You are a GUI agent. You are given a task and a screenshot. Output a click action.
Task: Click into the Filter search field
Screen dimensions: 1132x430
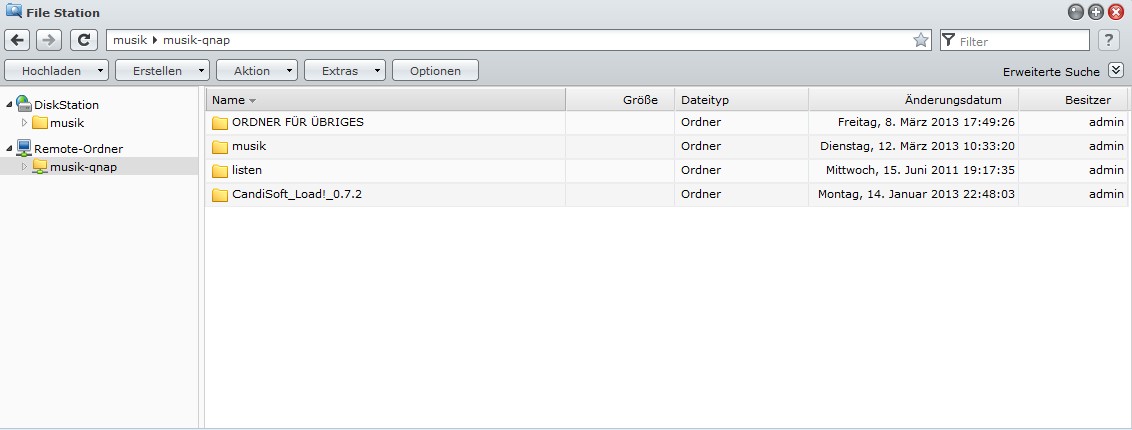coord(1020,41)
